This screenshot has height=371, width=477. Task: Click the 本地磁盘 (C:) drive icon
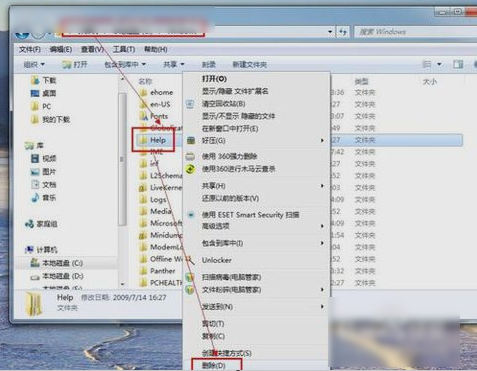(x=35, y=263)
